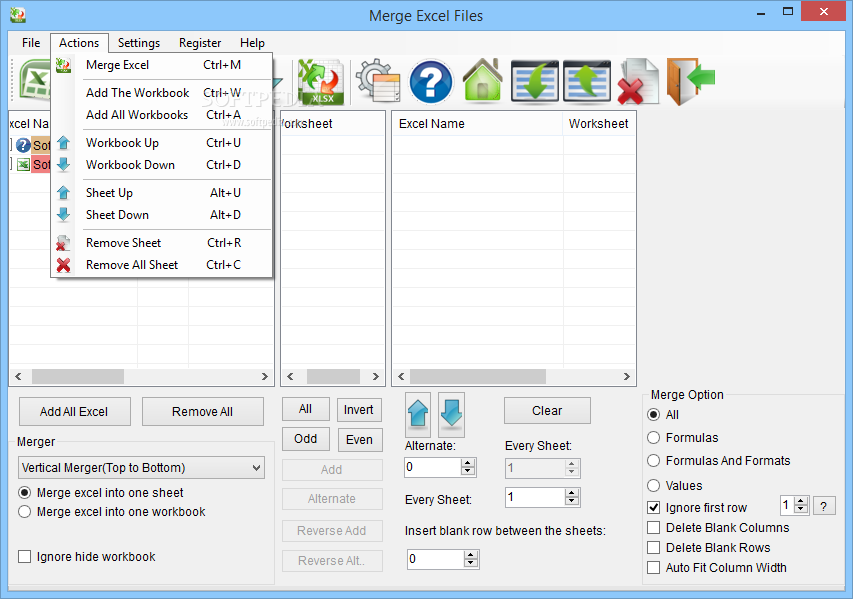Select the Formulas merge option
The height and width of the screenshot is (599, 853).
654,437
